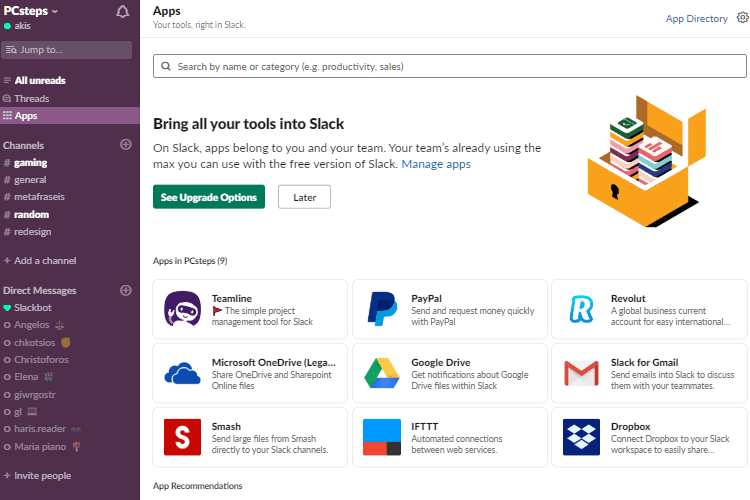Click the plus icon beside Direct Messages

coord(126,290)
